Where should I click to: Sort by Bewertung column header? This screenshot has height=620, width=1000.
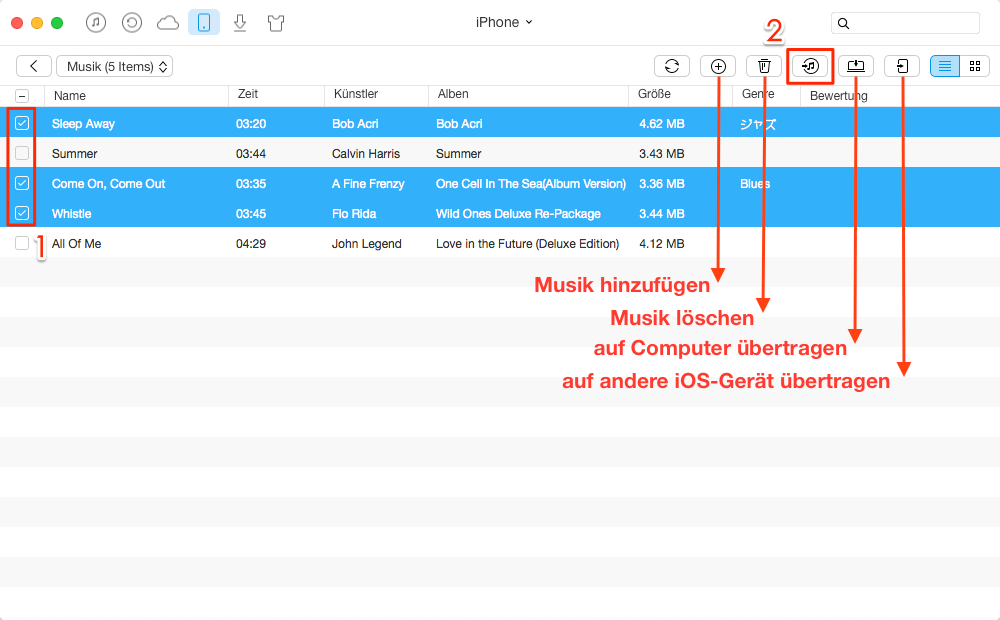point(839,96)
